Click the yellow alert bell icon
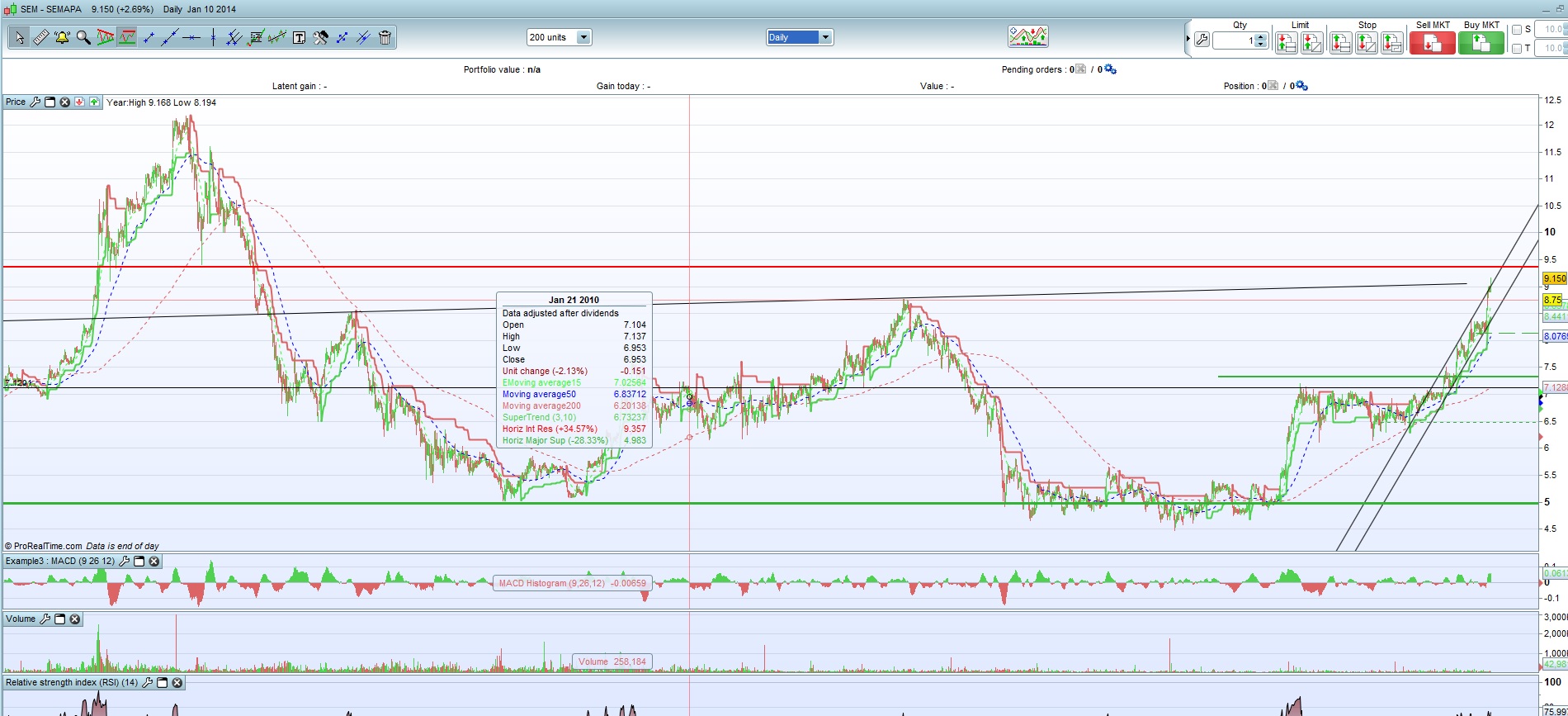Viewport: 1568px width, 716px height. click(62, 38)
